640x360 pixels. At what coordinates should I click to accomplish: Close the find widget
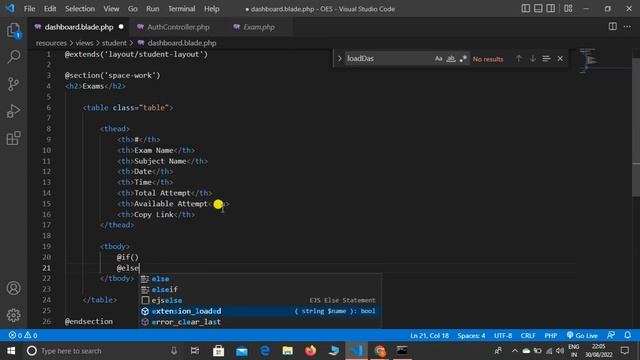pos(560,59)
